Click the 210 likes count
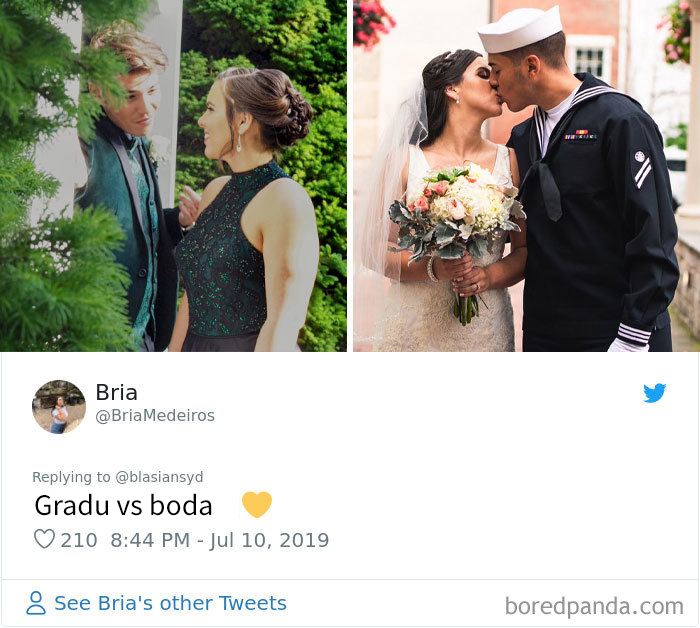This screenshot has width=700, height=628. pos(79,540)
